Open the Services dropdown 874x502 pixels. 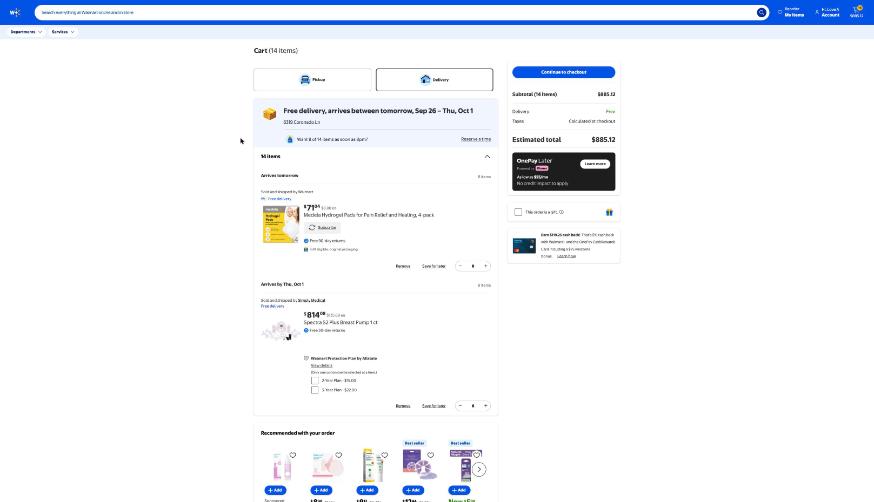pyautogui.click(x=62, y=32)
